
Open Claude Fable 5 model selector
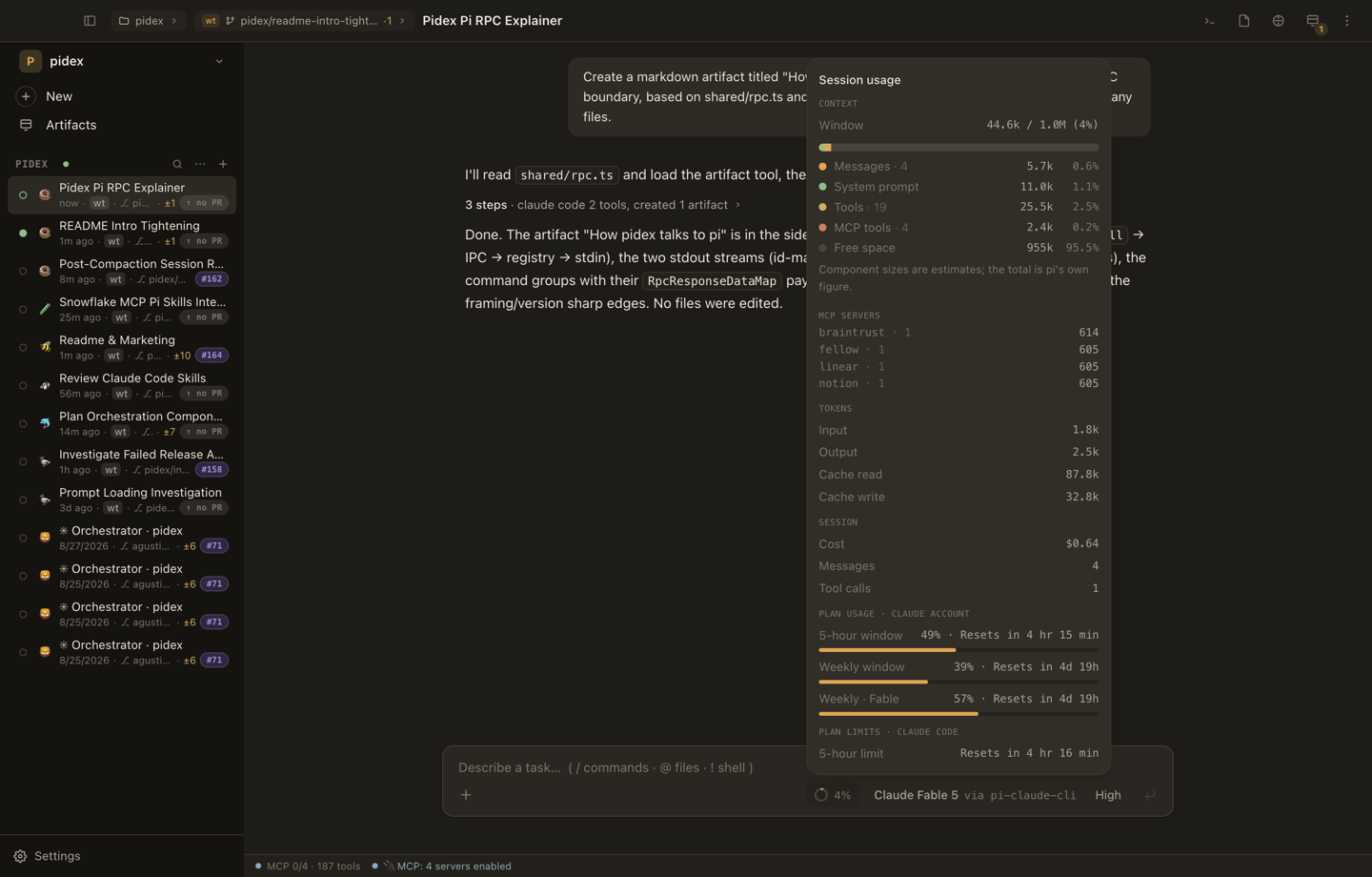[975, 795]
